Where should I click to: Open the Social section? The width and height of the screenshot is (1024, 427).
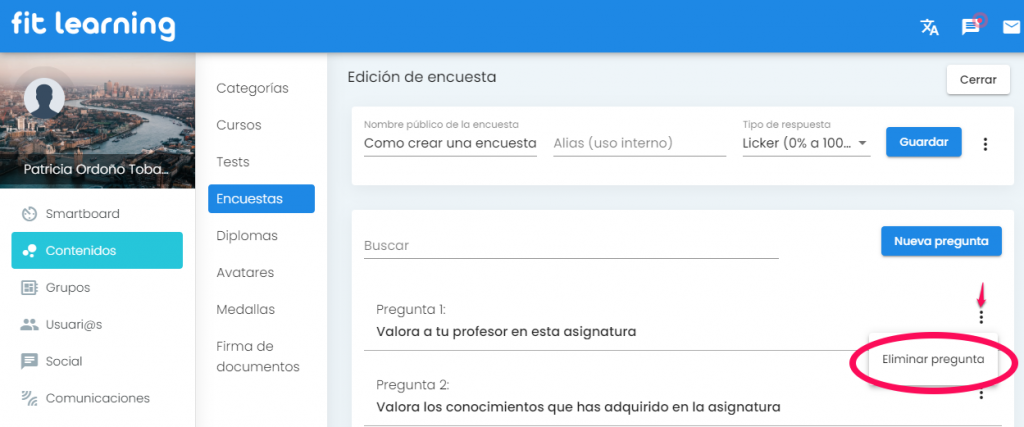point(64,361)
